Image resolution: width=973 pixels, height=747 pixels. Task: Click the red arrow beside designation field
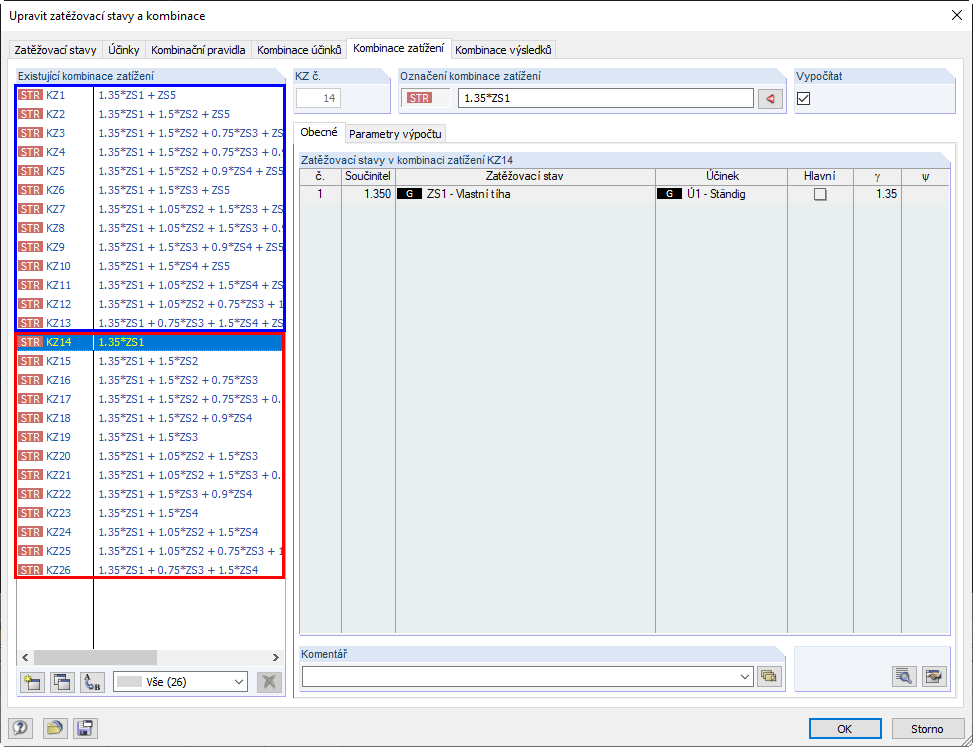click(770, 98)
